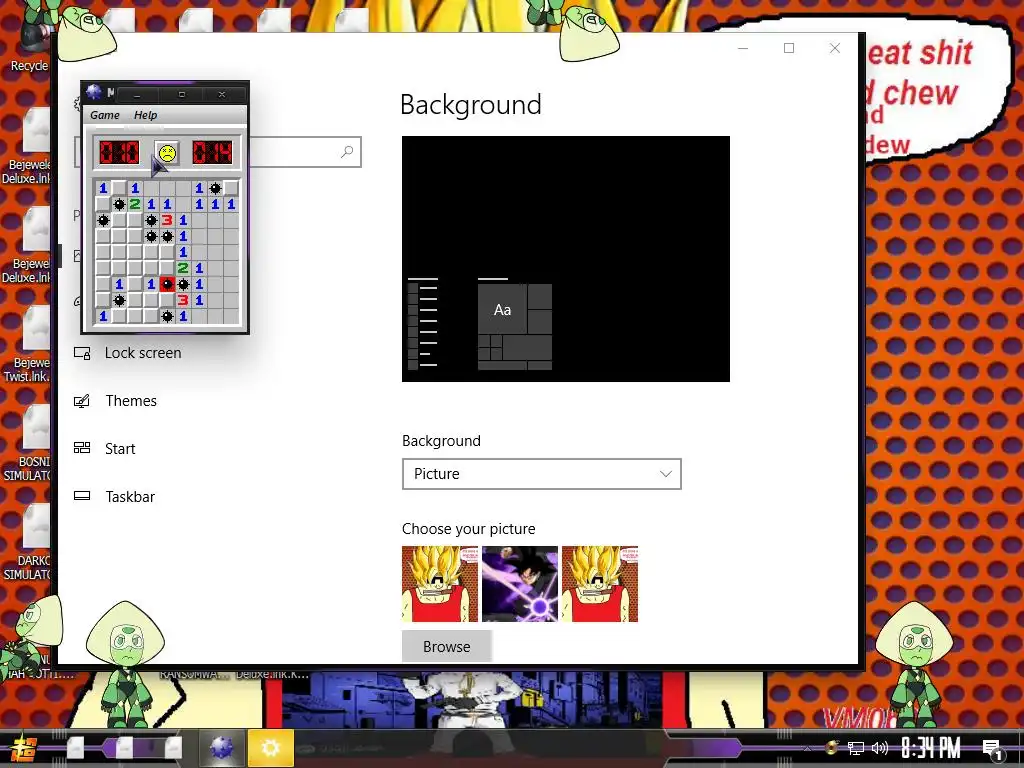
Task: Click the volume speaker icon in the tray
Action: (x=880, y=748)
